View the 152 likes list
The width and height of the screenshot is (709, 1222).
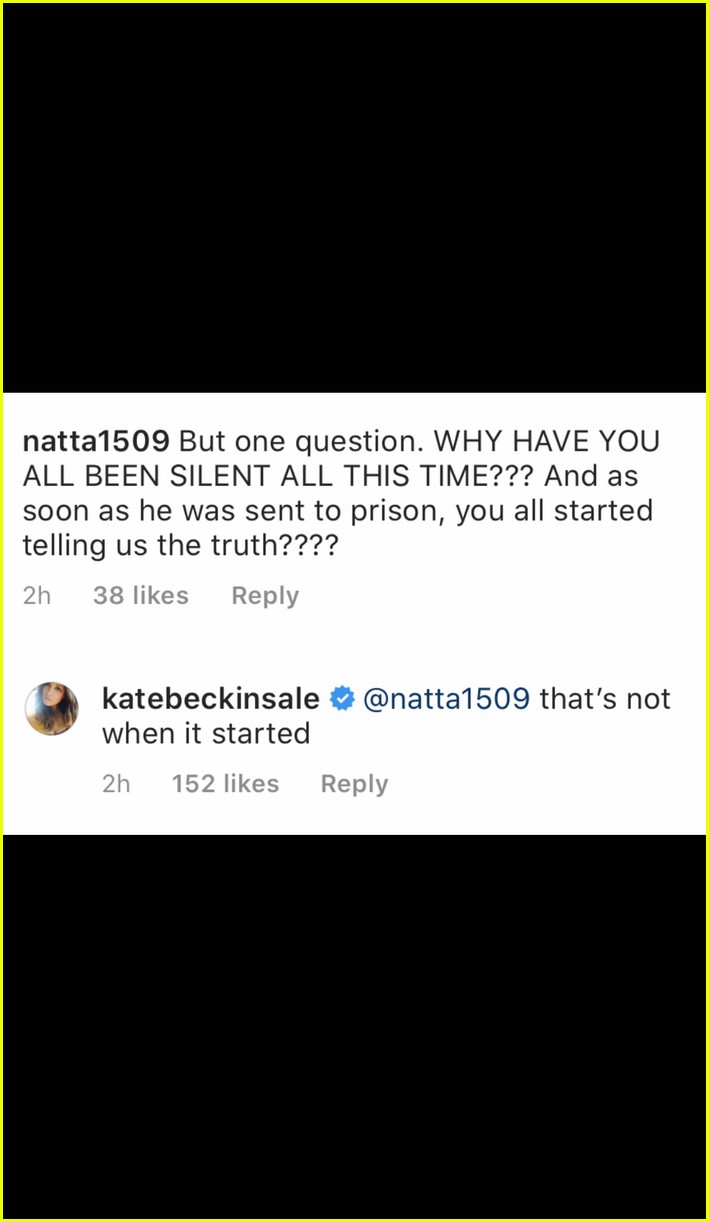(x=225, y=784)
